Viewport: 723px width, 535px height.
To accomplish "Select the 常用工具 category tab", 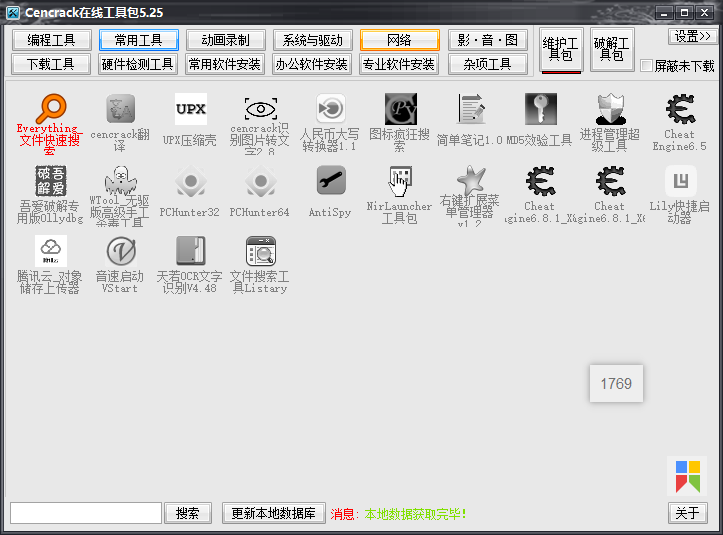I will [138, 40].
